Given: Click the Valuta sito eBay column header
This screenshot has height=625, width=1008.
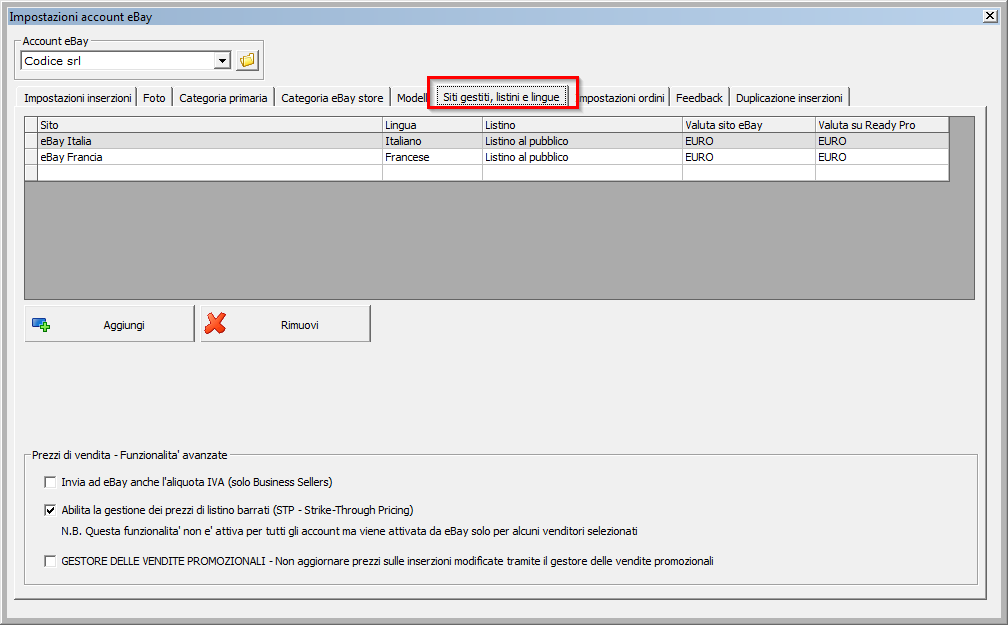Looking at the screenshot, I should coord(748,125).
